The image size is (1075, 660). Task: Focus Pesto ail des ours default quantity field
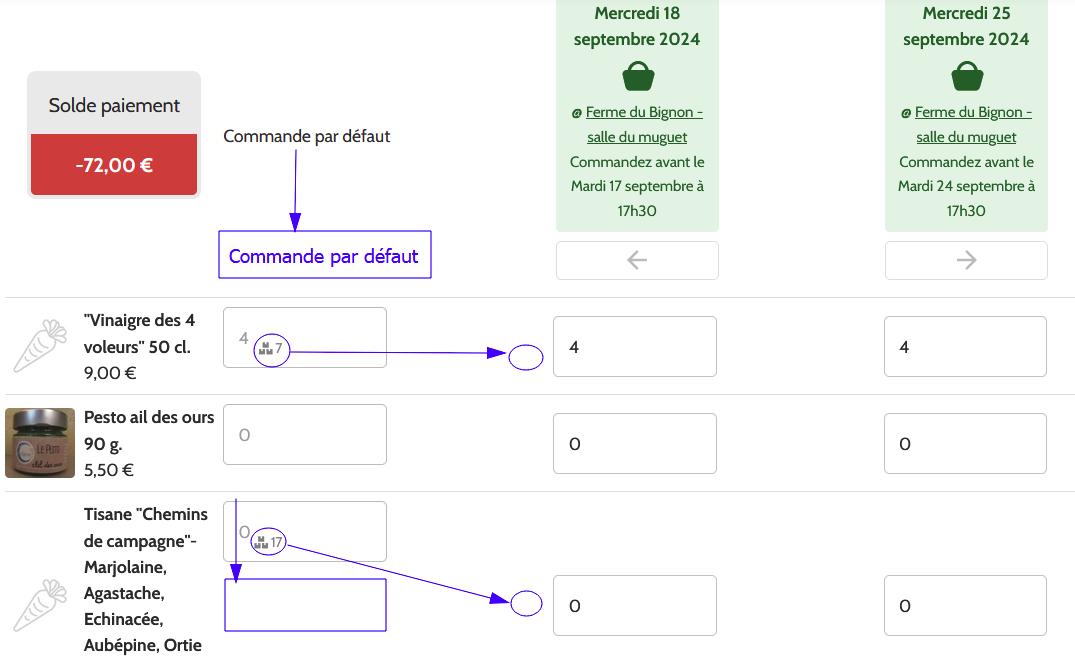tap(304, 435)
